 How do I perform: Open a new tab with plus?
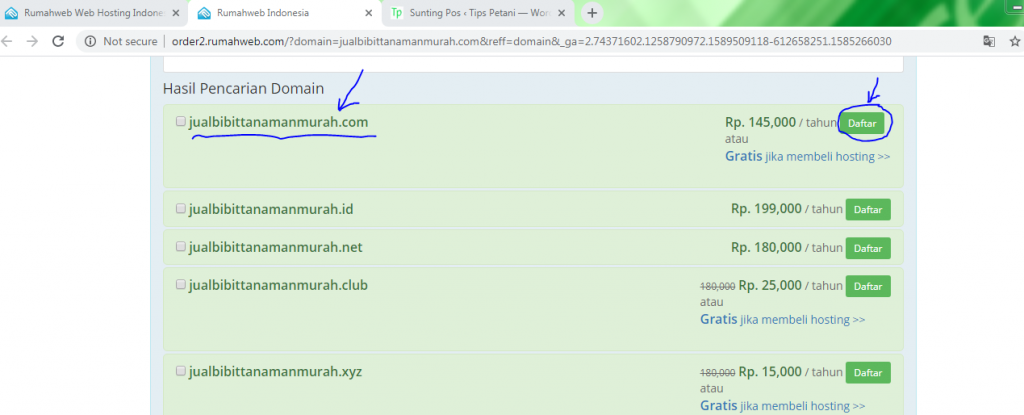pos(592,12)
